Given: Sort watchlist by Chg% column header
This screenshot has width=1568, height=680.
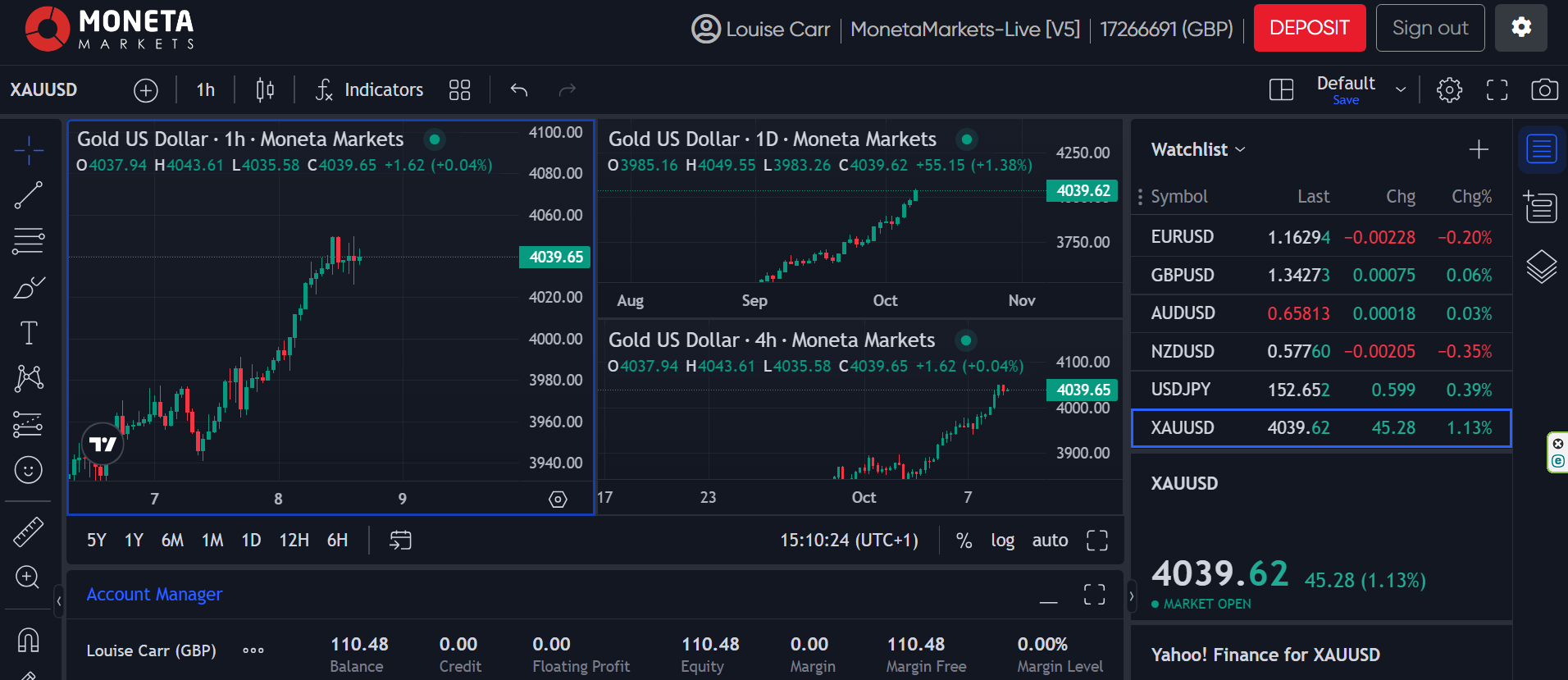Looking at the screenshot, I should (1471, 197).
